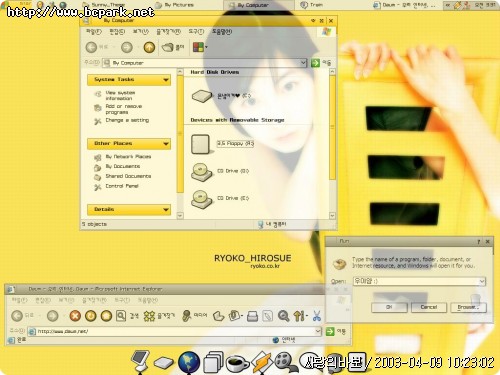Click Cancel in the Run dialog

tap(429, 307)
